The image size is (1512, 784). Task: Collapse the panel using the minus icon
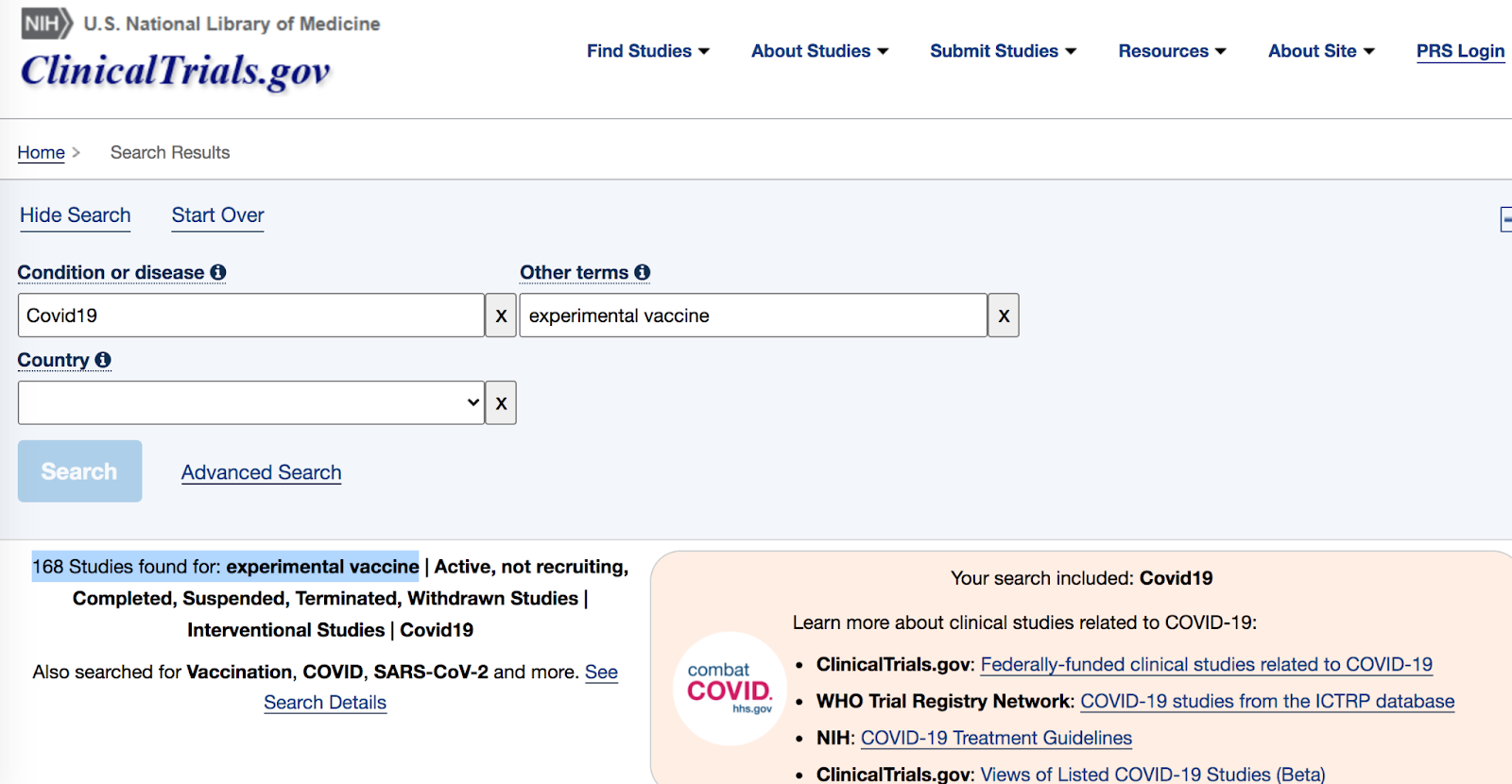(1506, 219)
